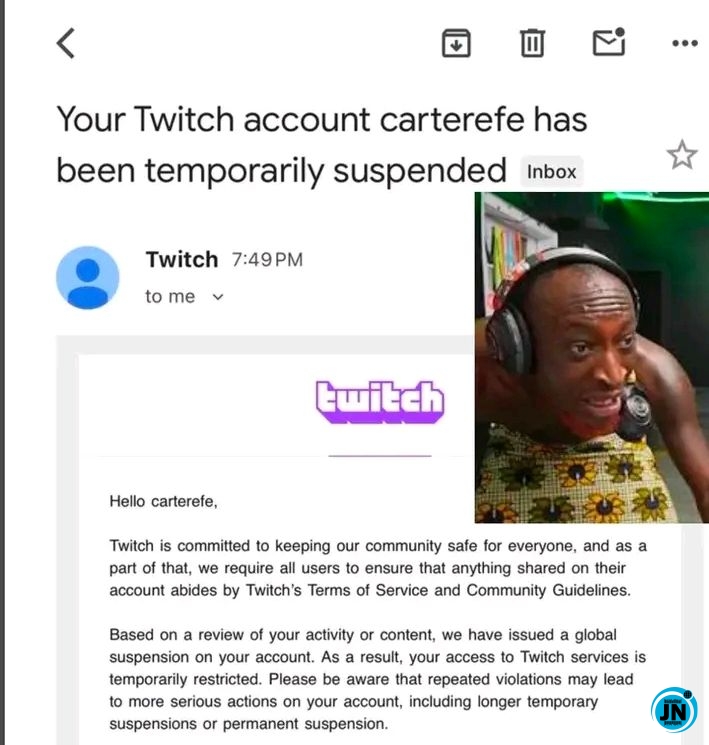Click the 7:49 PM timestamp
Screen dimensions: 709x745
point(267,260)
